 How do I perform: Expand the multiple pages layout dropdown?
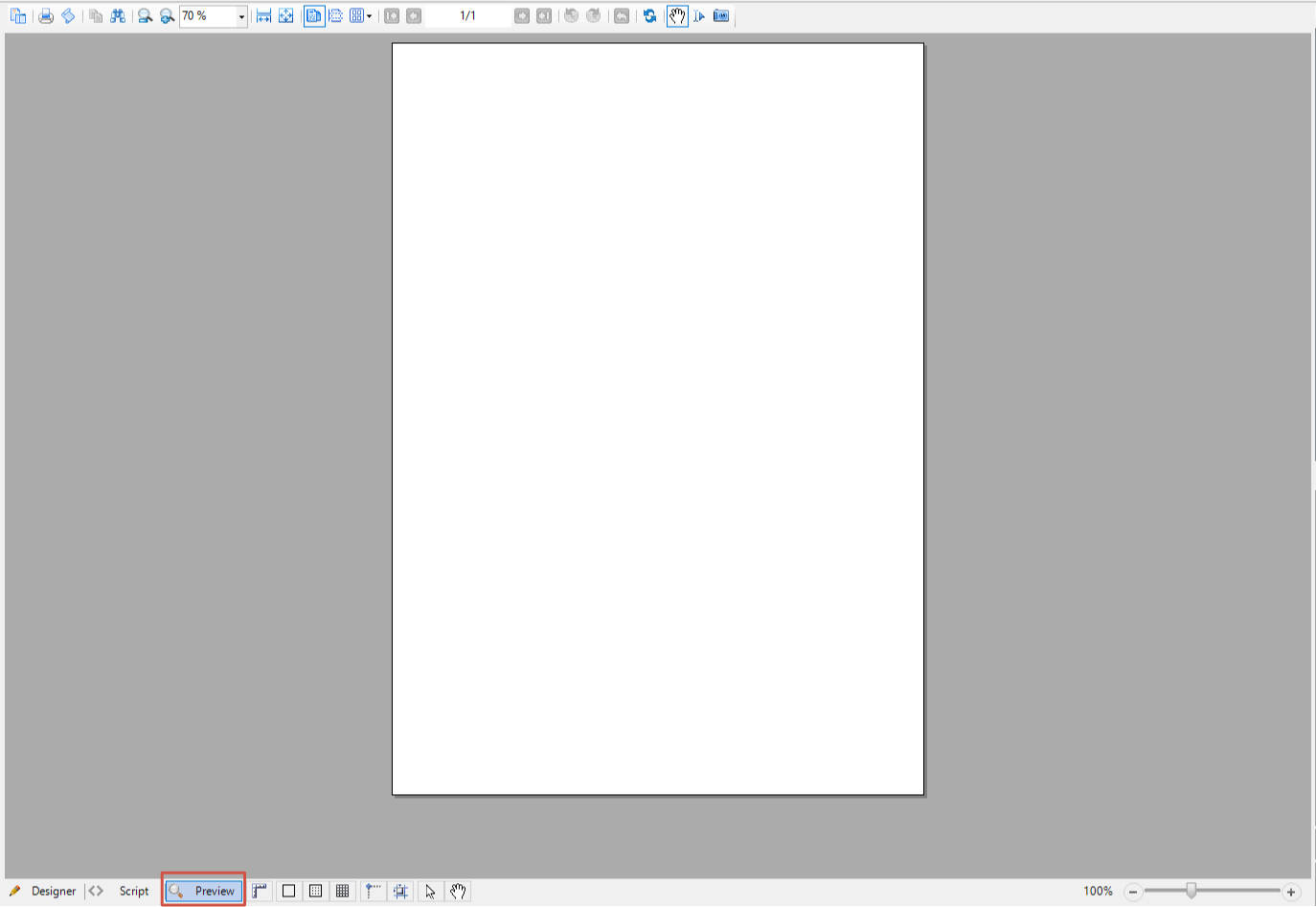point(369,16)
